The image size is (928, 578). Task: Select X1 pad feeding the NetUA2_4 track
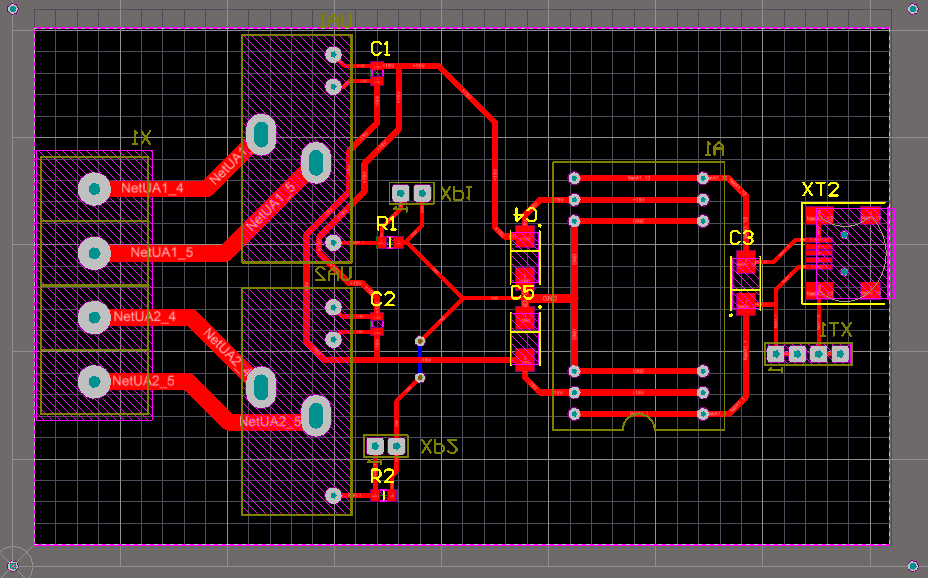click(95, 318)
